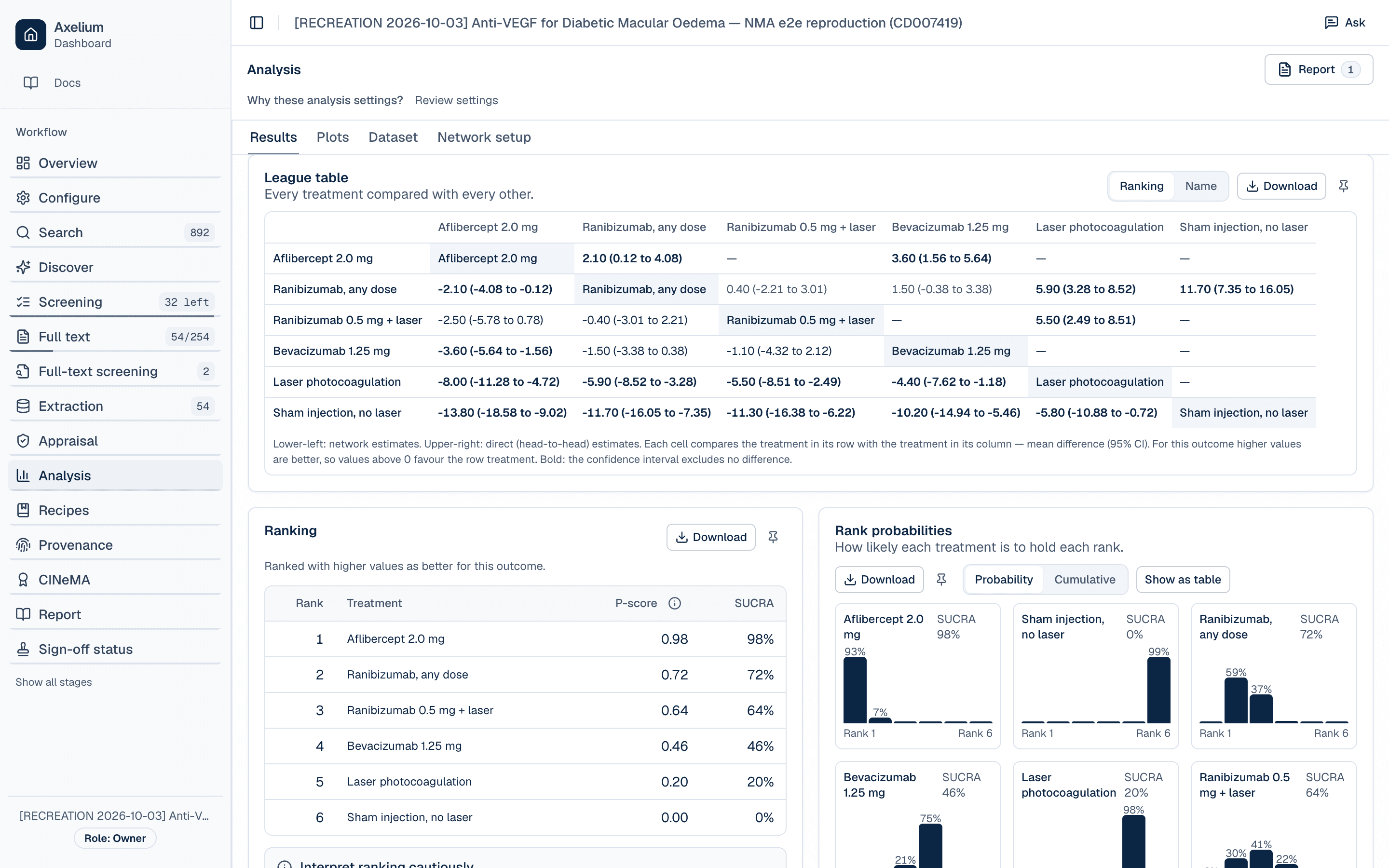Click the Axelium home logo icon
1389x868 pixels.
pos(31,35)
